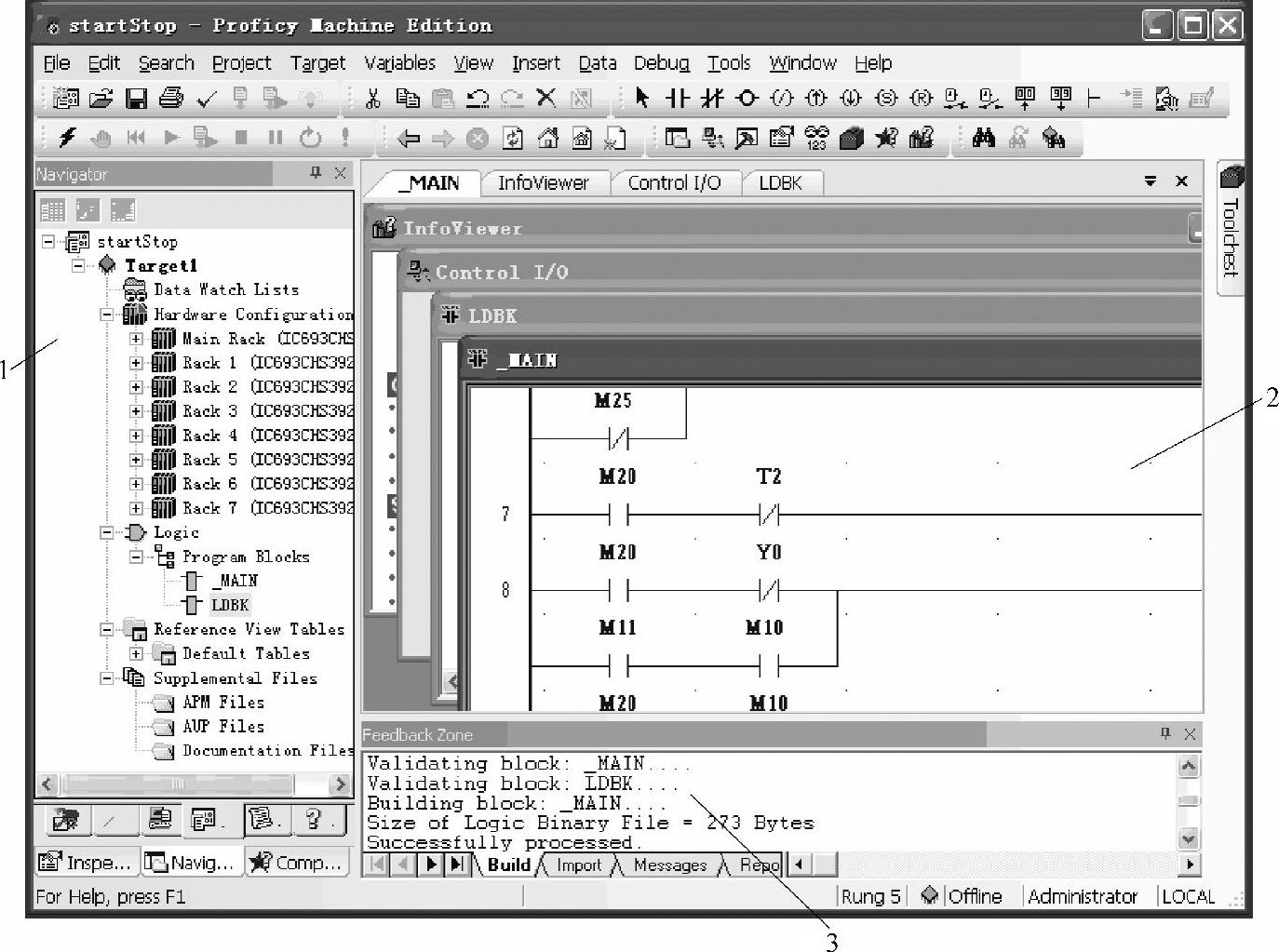1279x952 pixels.
Task: Open the Toolchest box icon in the toolbar
Action: (x=851, y=139)
